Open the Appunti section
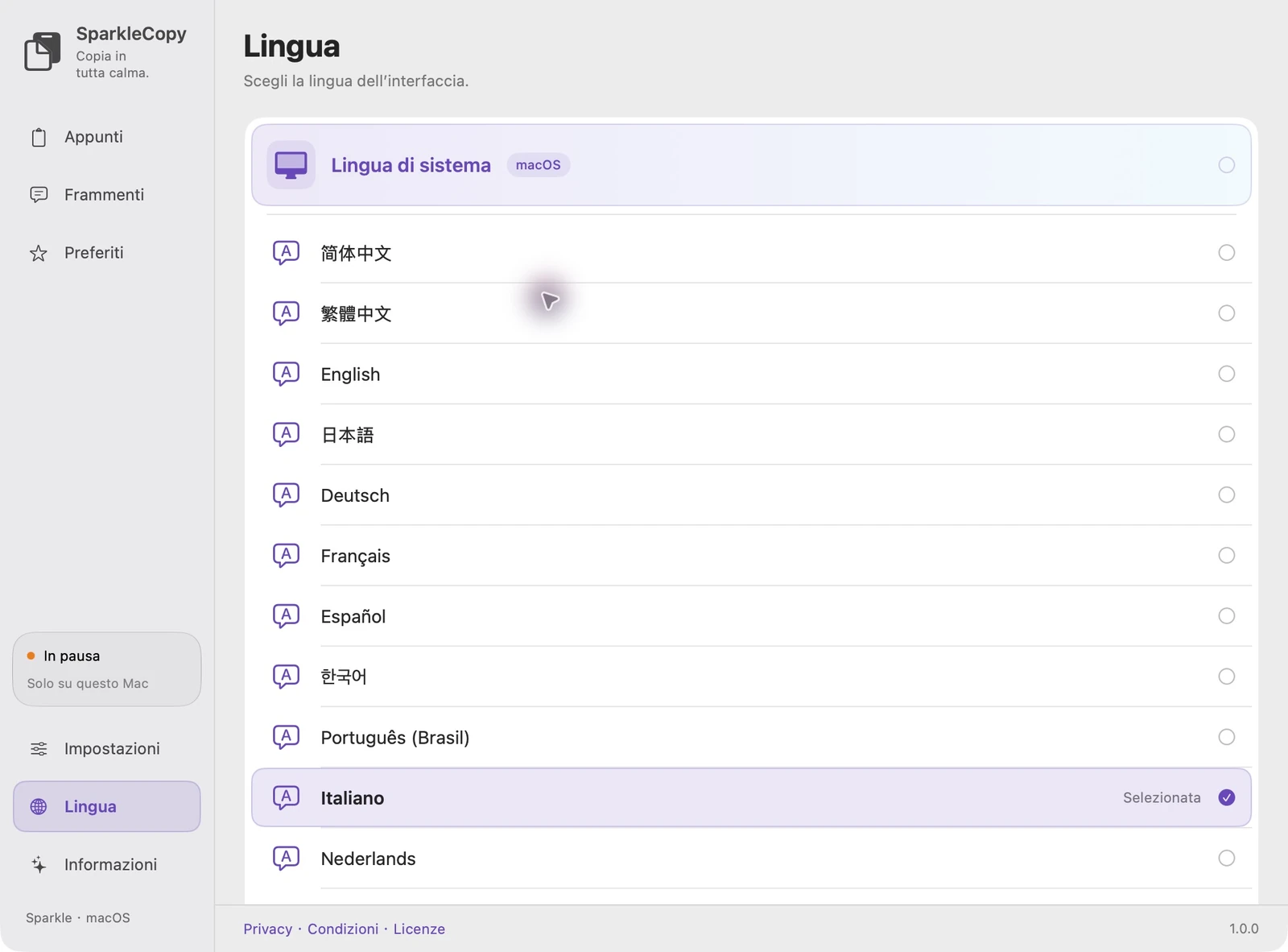Viewport: 1288px width, 952px height. [107, 137]
